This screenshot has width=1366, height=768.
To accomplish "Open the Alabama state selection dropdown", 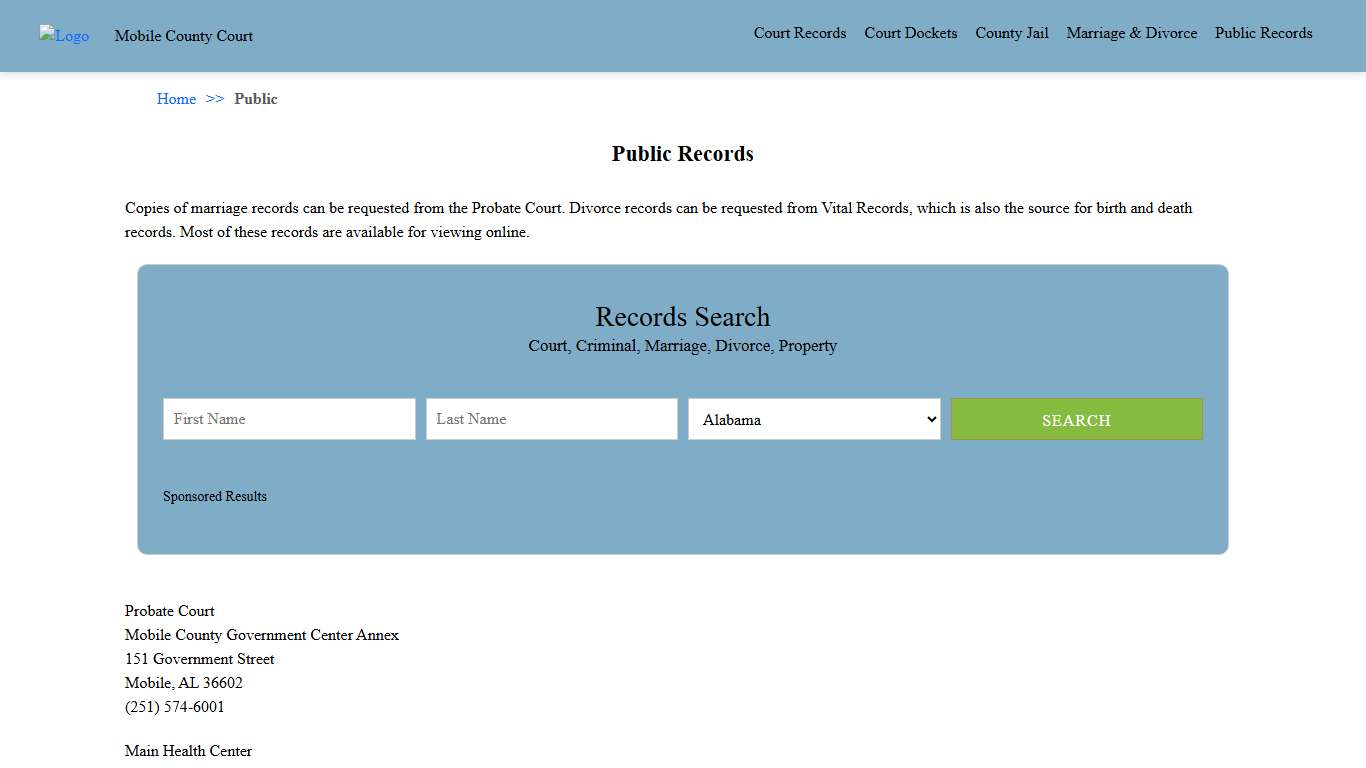I will point(813,419).
